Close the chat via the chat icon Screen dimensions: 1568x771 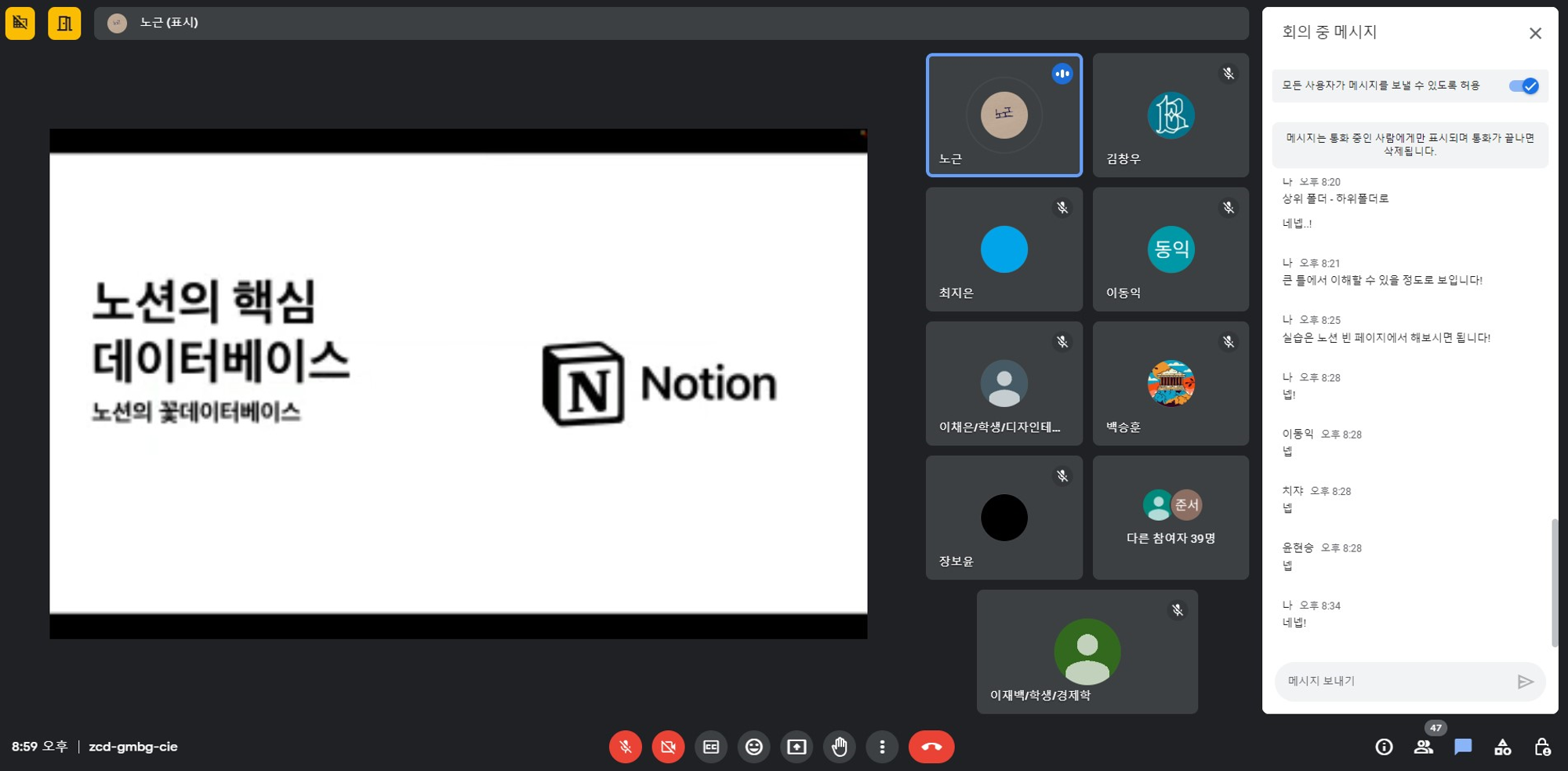tap(1463, 747)
